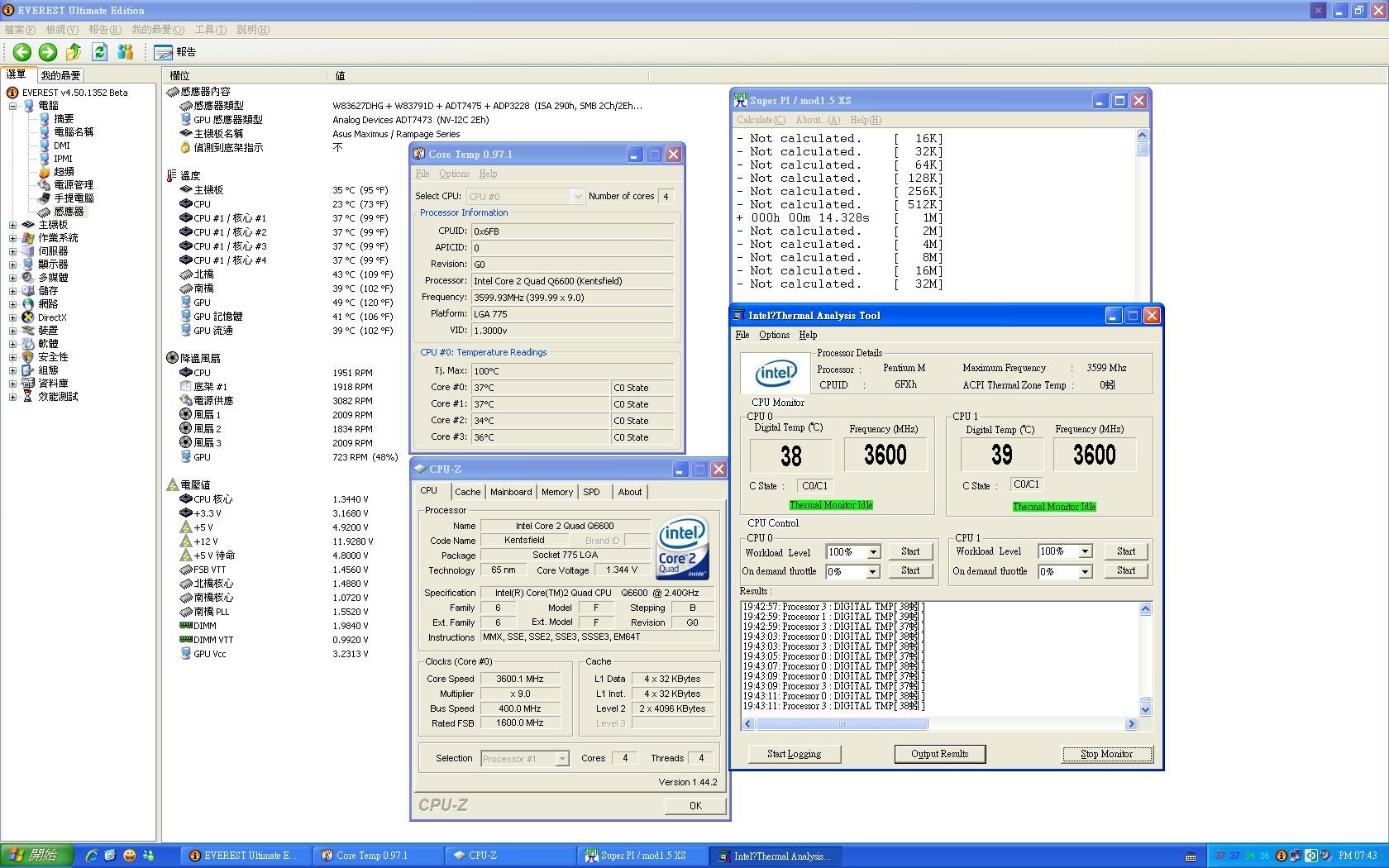The height and width of the screenshot is (868, 1389).
Task: Select the 電源管理 tree item
Action: (74, 185)
